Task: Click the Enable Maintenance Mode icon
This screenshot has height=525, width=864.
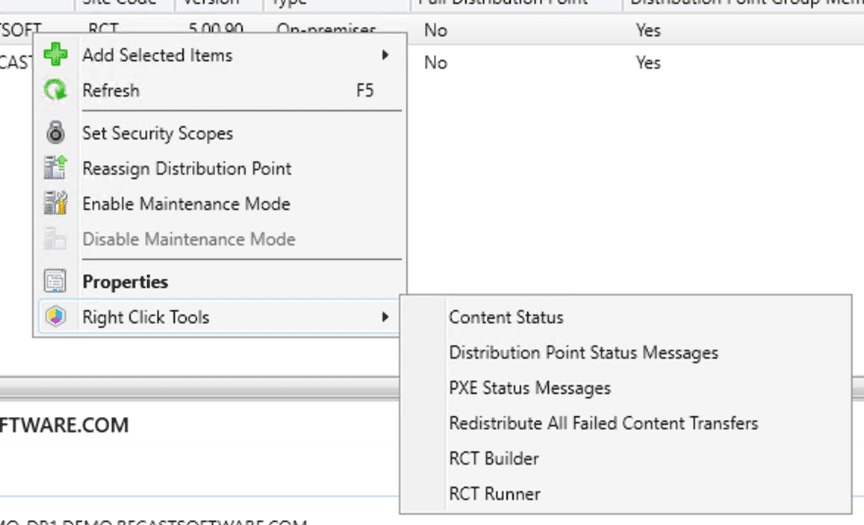Action: pyautogui.click(x=56, y=204)
